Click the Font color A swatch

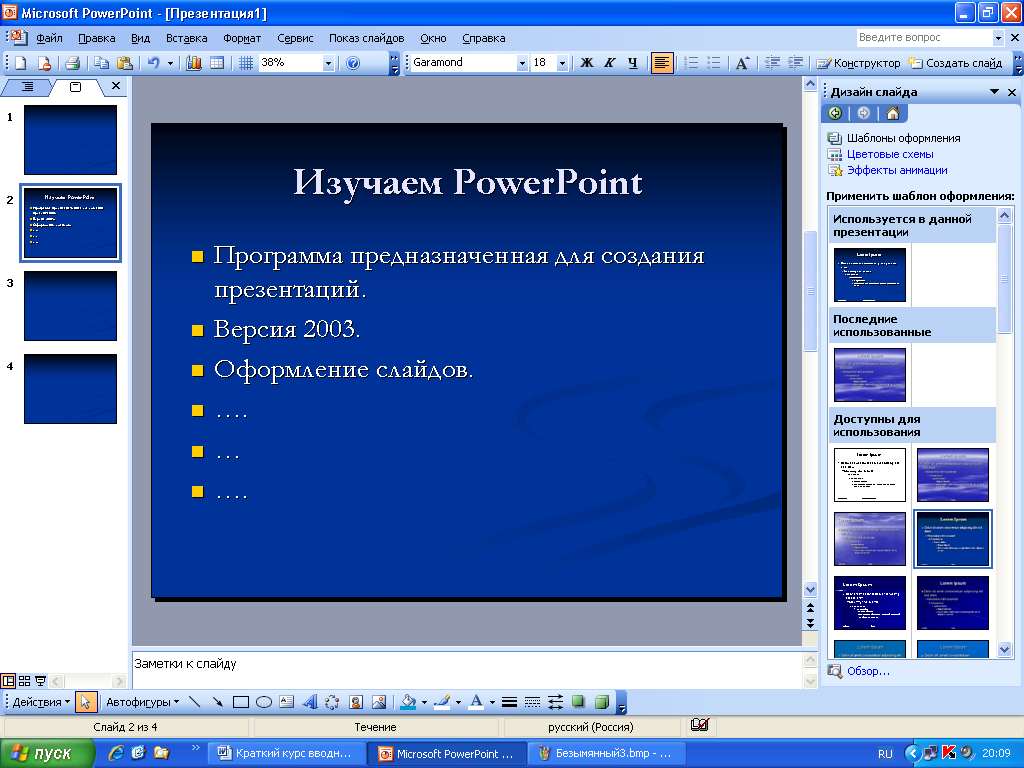(x=477, y=702)
